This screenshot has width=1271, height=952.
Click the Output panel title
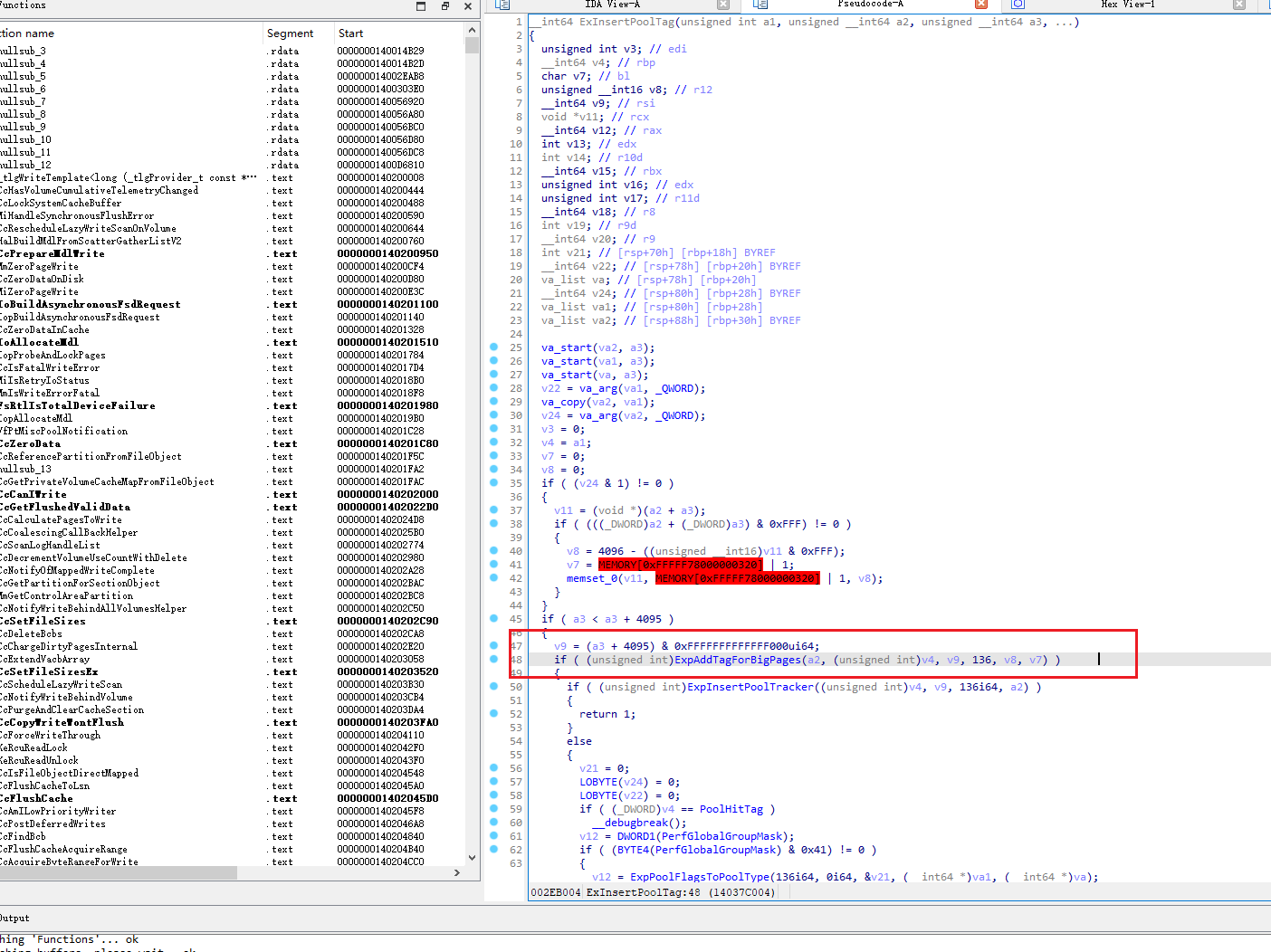point(14,918)
